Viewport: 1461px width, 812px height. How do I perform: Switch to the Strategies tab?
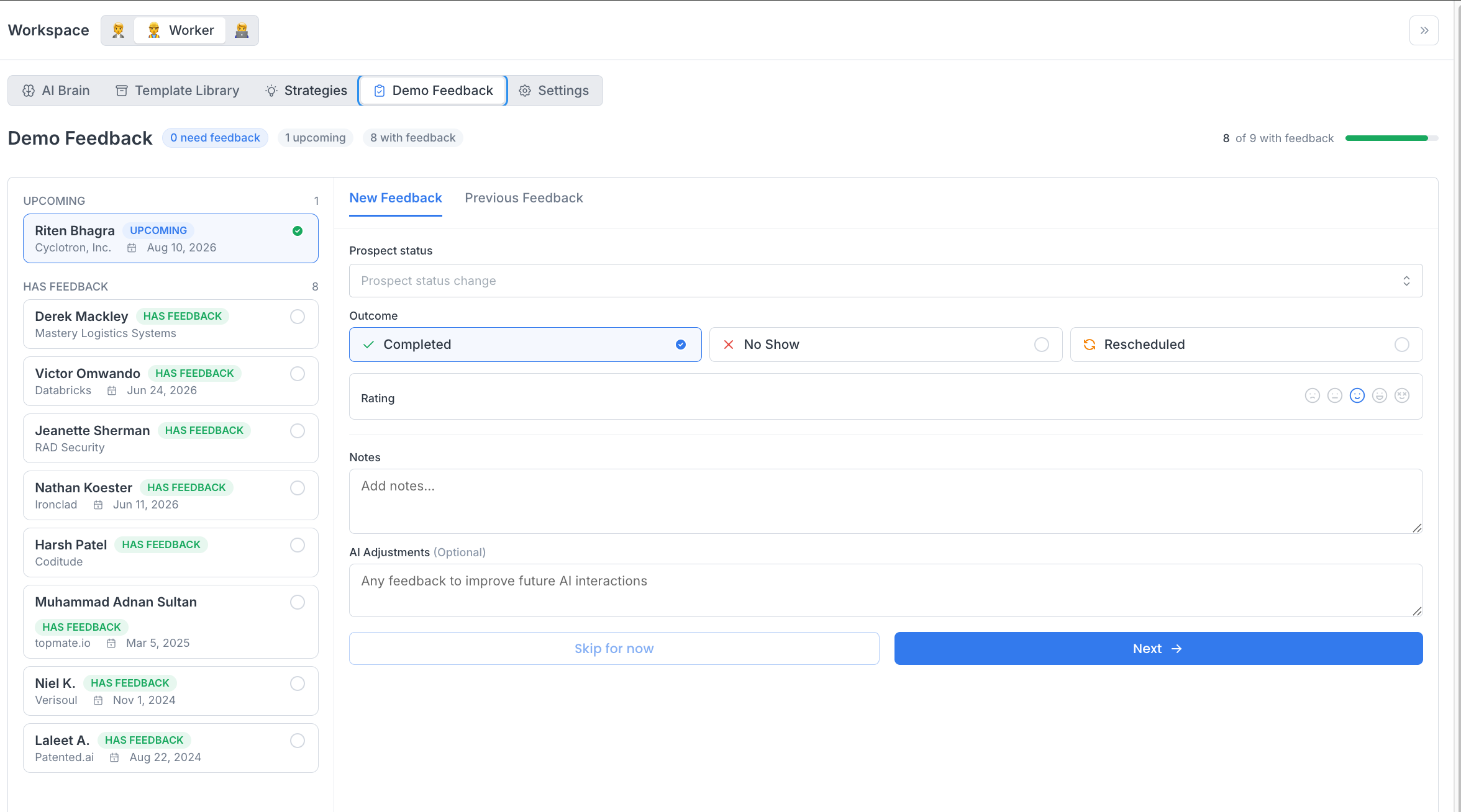(306, 91)
